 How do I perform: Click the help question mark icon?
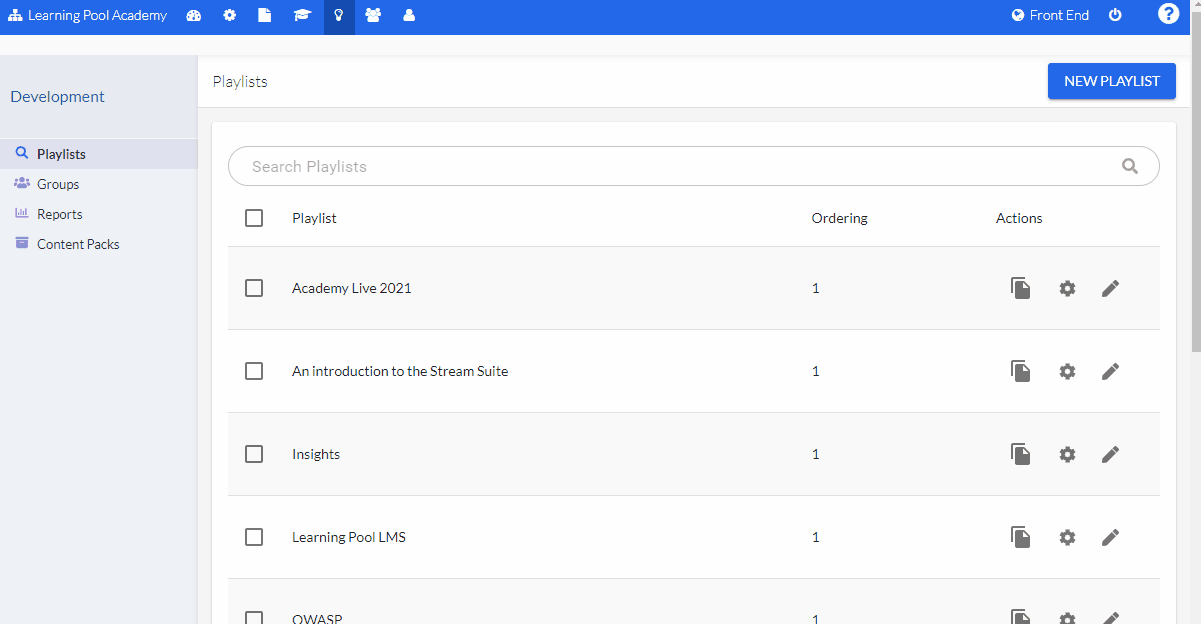(x=1168, y=14)
